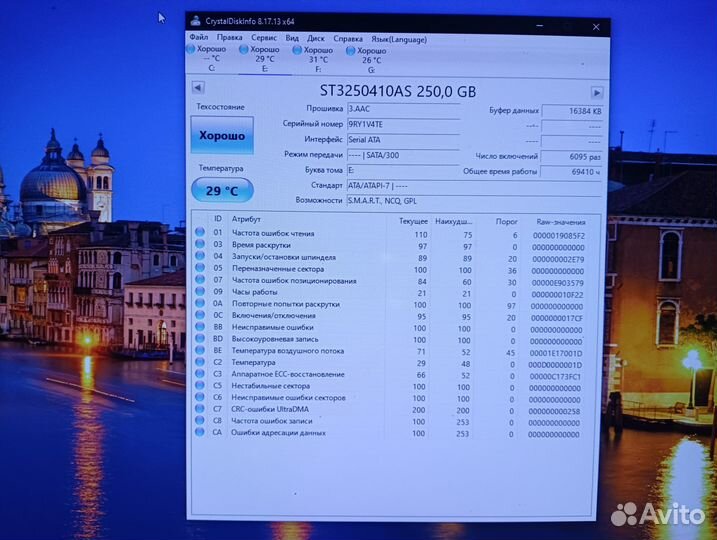Go to previous disk with left arrow
Screen dimensions: 717x540
click(x=198, y=87)
